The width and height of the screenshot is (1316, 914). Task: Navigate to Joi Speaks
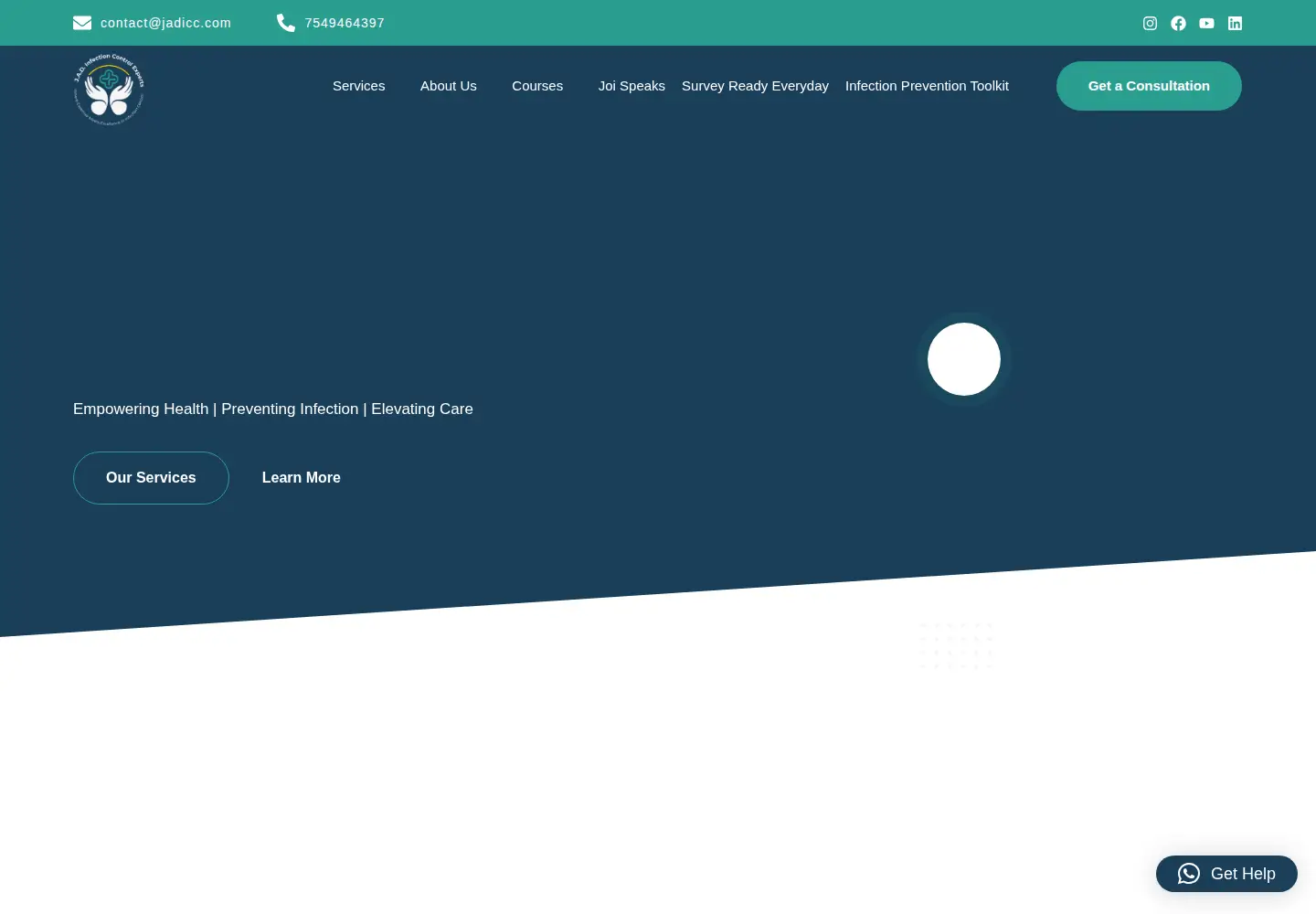pos(631,86)
